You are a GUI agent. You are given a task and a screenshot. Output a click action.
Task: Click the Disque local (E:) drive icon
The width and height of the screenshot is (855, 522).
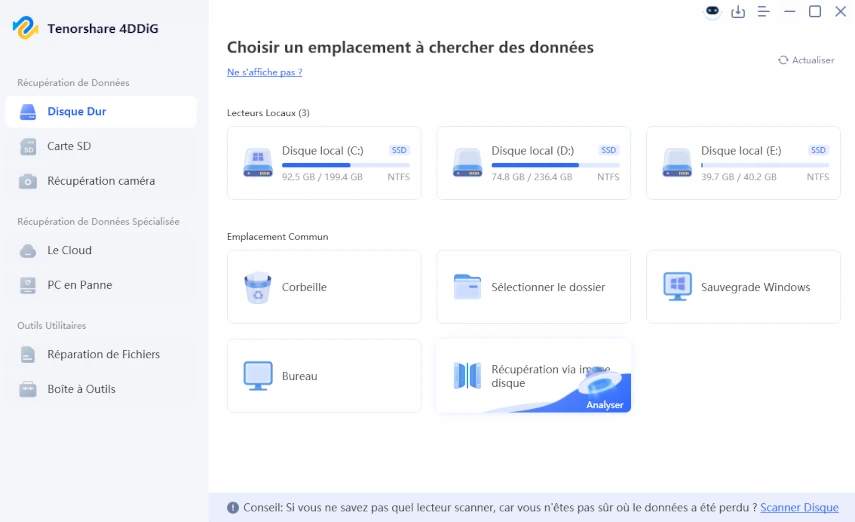point(677,163)
